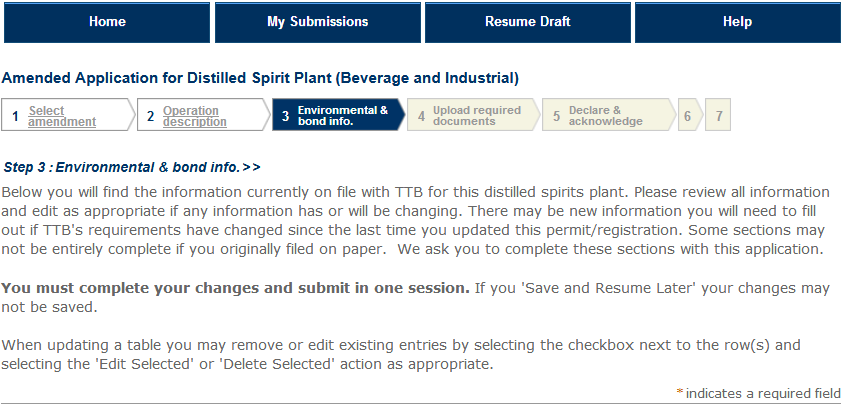The width and height of the screenshot is (843, 404).
Task: Click the paragraph beginning 'Below you will find'
Action: click(x=415, y=220)
